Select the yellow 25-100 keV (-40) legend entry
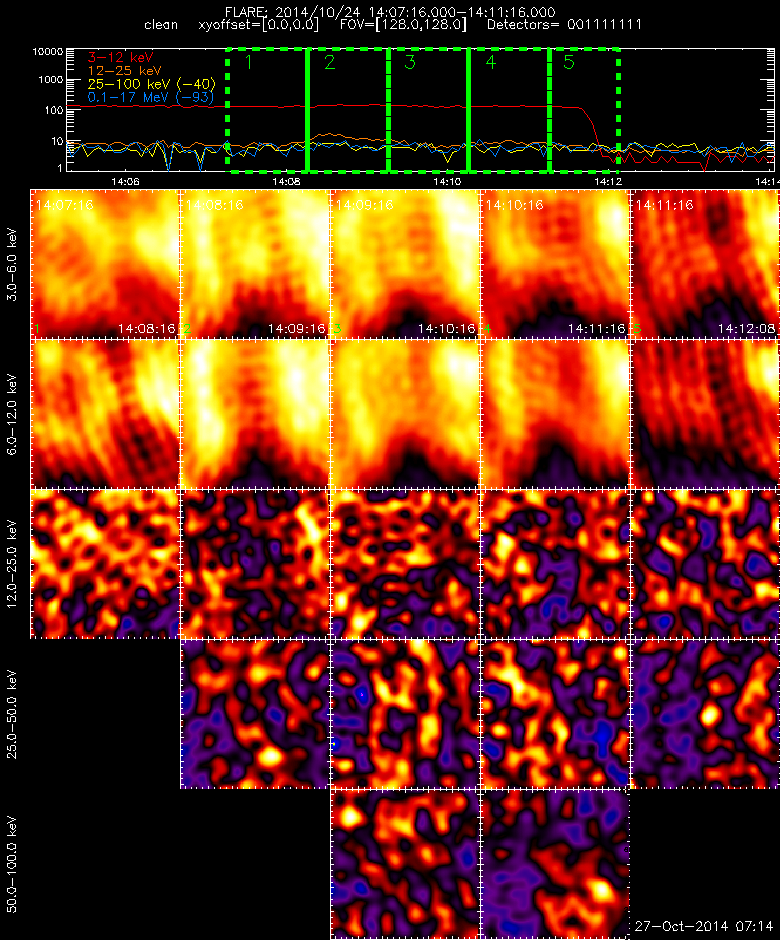This screenshot has height=940, width=780. (x=152, y=84)
